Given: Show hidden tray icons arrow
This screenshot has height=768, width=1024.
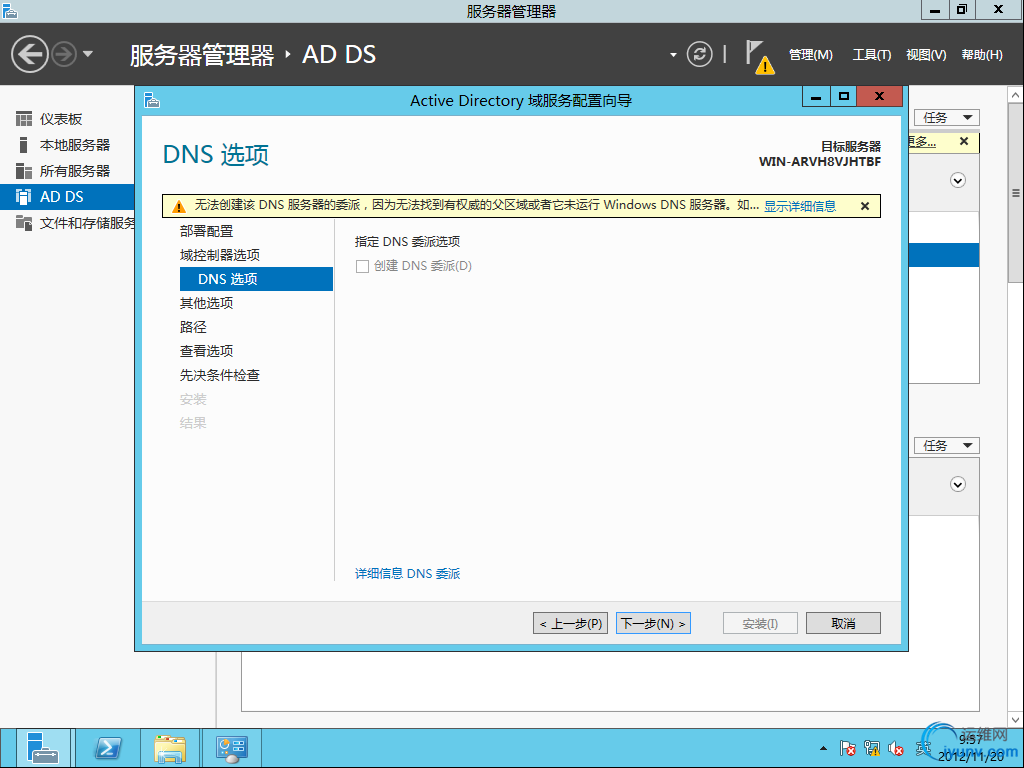Looking at the screenshot, I should (824, 748).
